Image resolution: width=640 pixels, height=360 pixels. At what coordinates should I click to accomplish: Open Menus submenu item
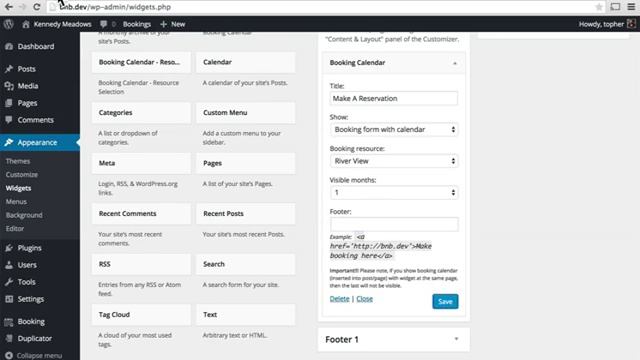16,202
